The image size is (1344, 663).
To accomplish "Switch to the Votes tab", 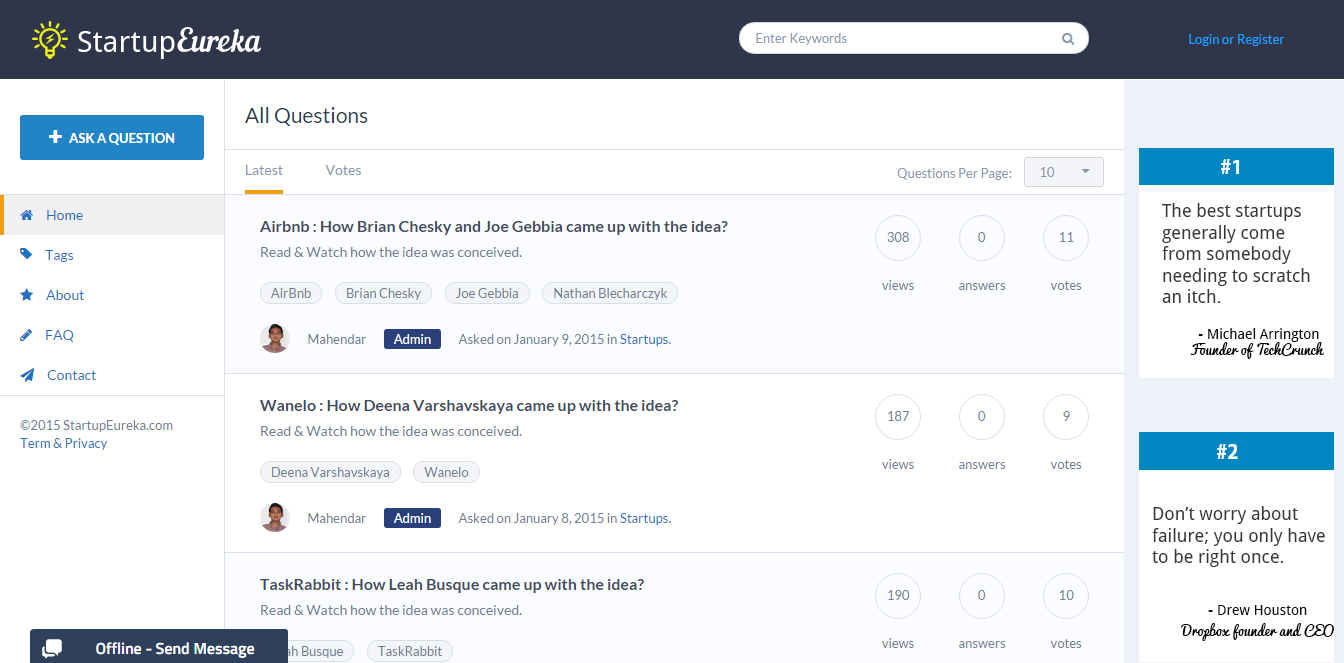I will (x=343, y=170).
